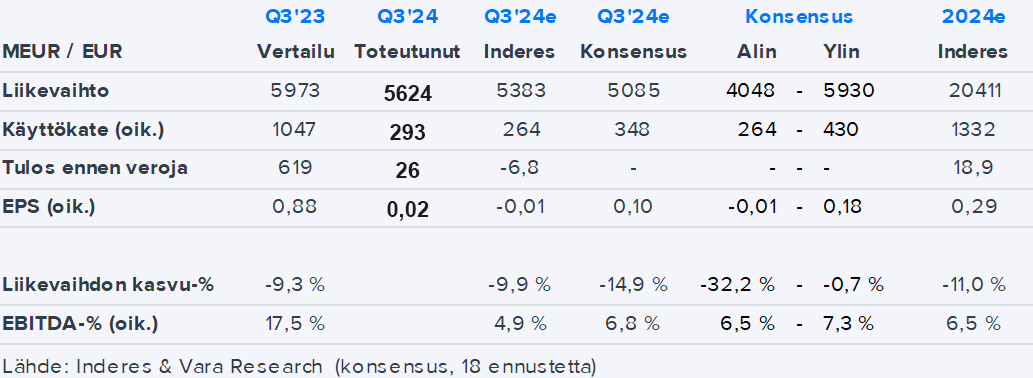Click the bold 293 EBITDA value
The height and width of the screenshot is (378, 1033).
[408, 132]
